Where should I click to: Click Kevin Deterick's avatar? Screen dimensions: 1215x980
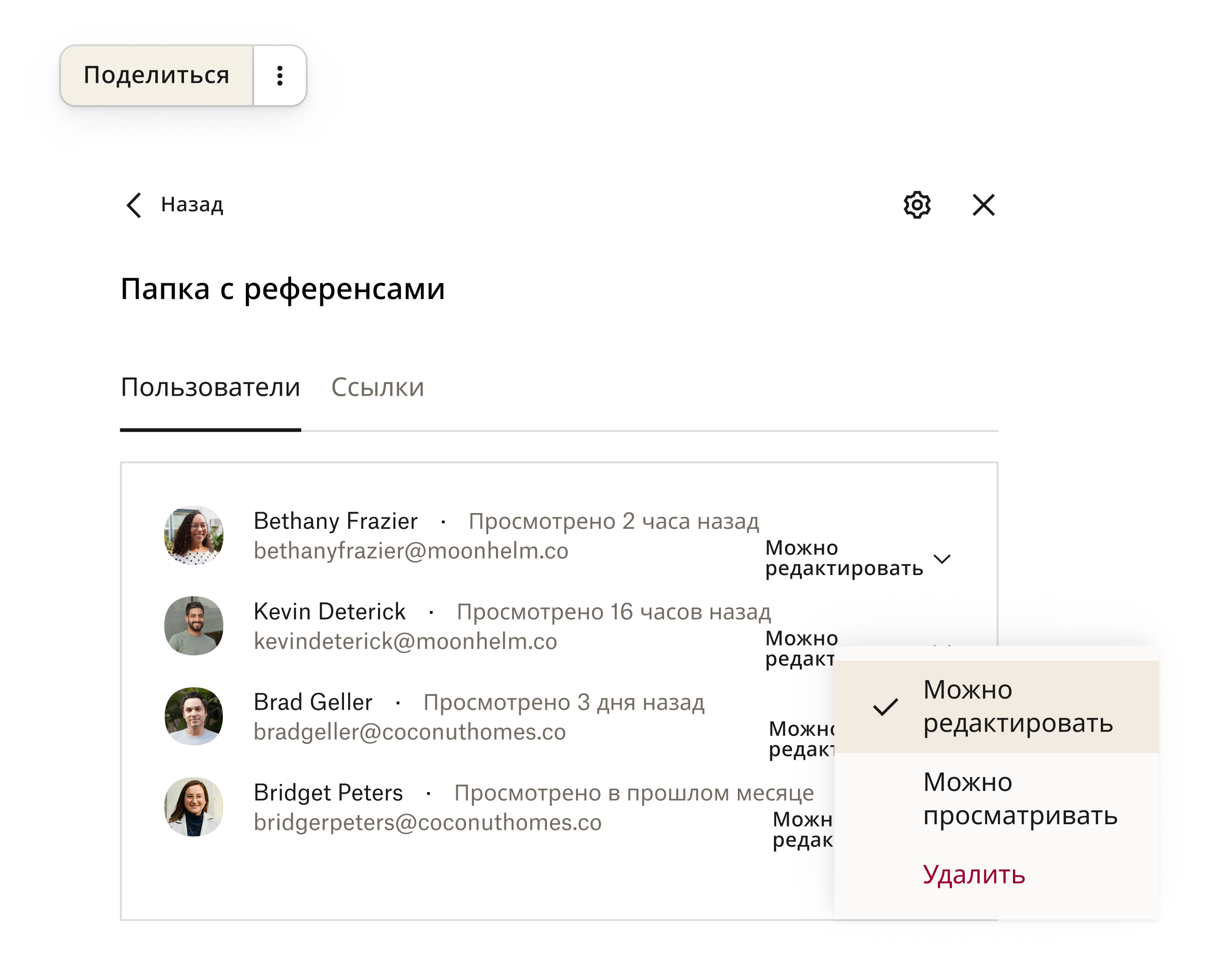tap(194, 625)
